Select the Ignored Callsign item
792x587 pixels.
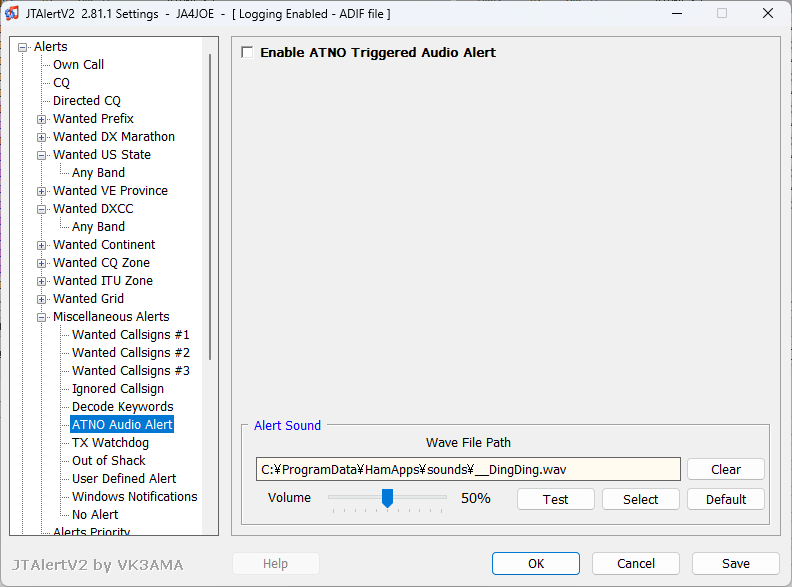(x=118, y=389)
